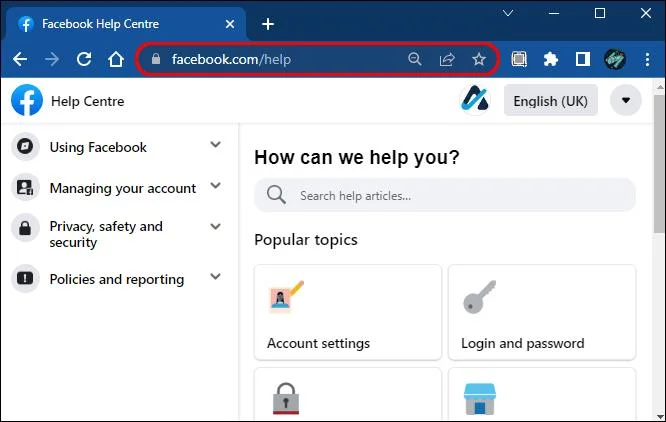This screenshot has height=422, width=666.
Task: Click the Using Facebook compass icon
Action: pyautogui.click(x=25, y=146)
